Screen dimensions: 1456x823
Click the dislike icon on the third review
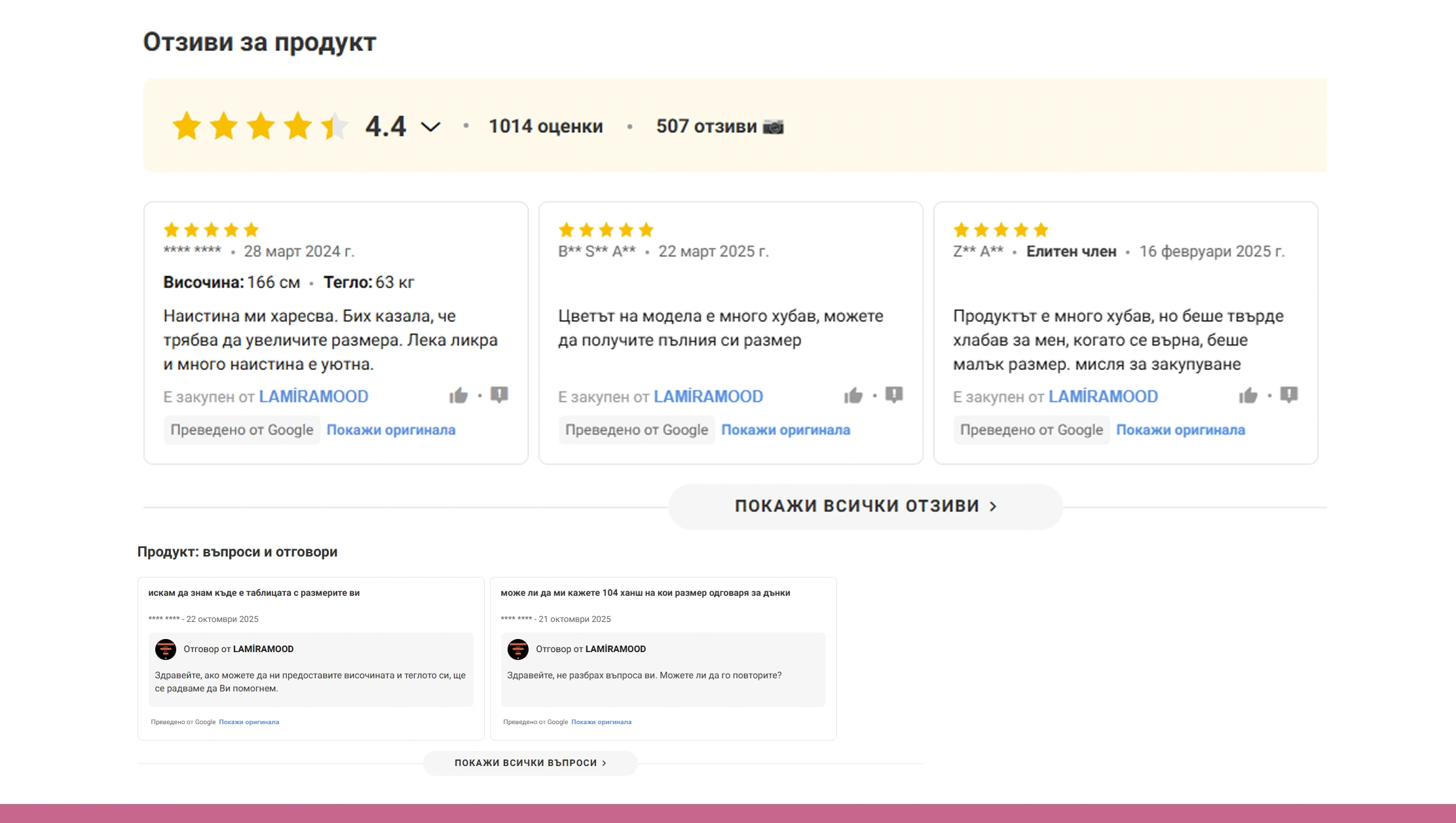click(1289, 395)
